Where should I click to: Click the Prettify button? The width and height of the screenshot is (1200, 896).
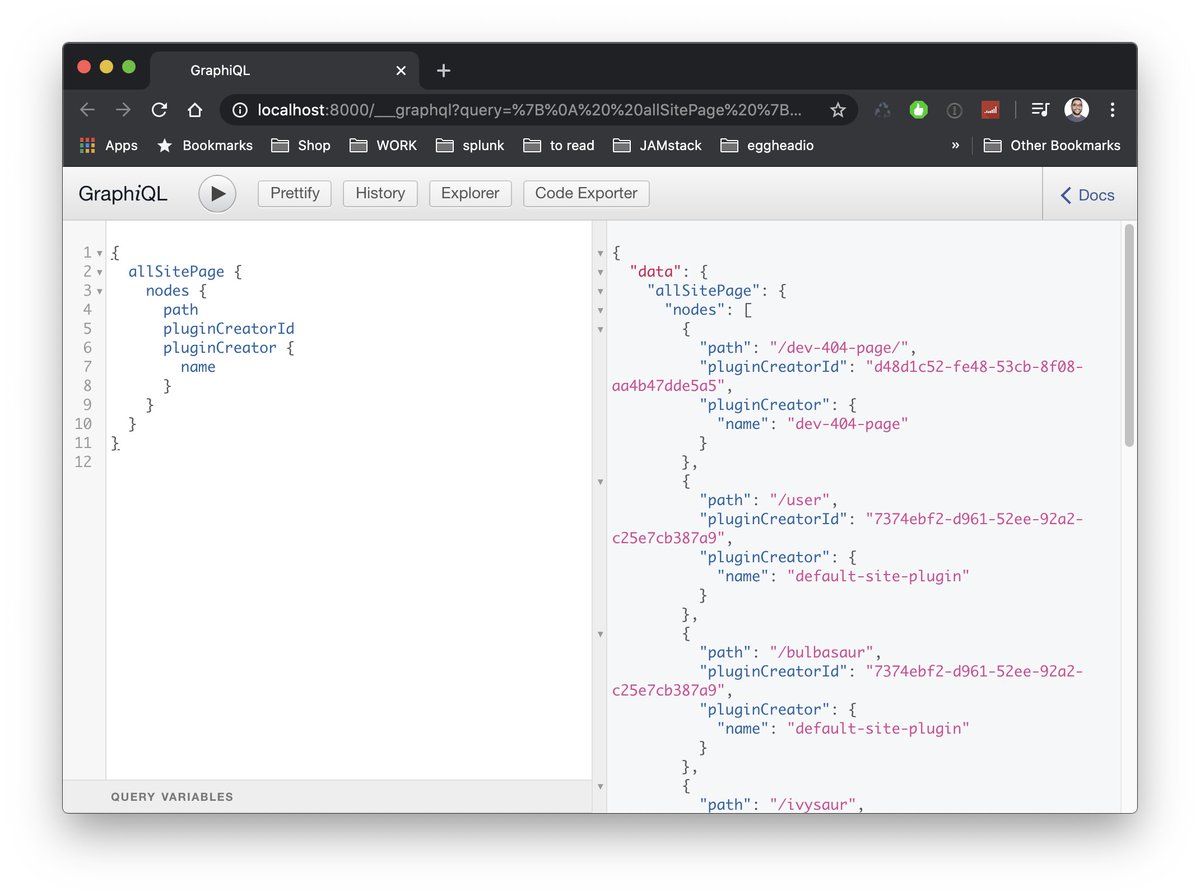tap(295, 193)
